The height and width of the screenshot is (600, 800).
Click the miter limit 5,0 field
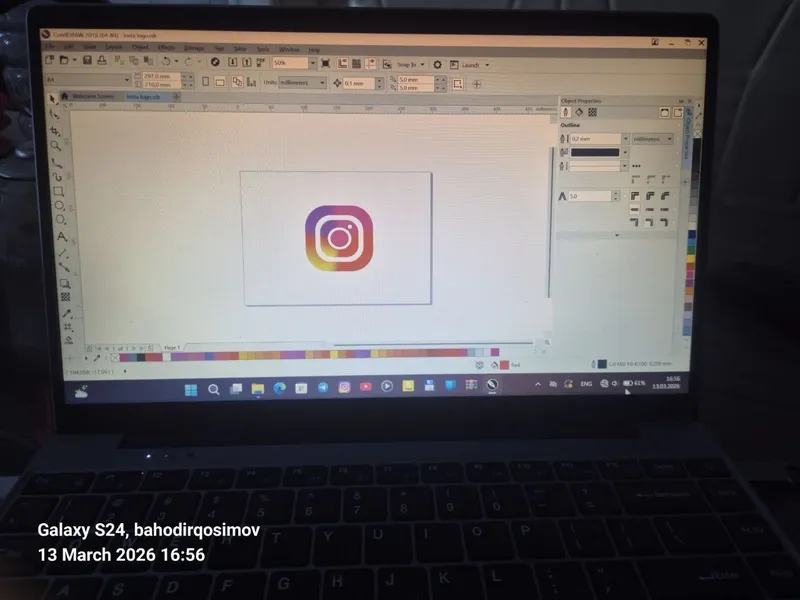pyautogui.click(x=590, y=196)
